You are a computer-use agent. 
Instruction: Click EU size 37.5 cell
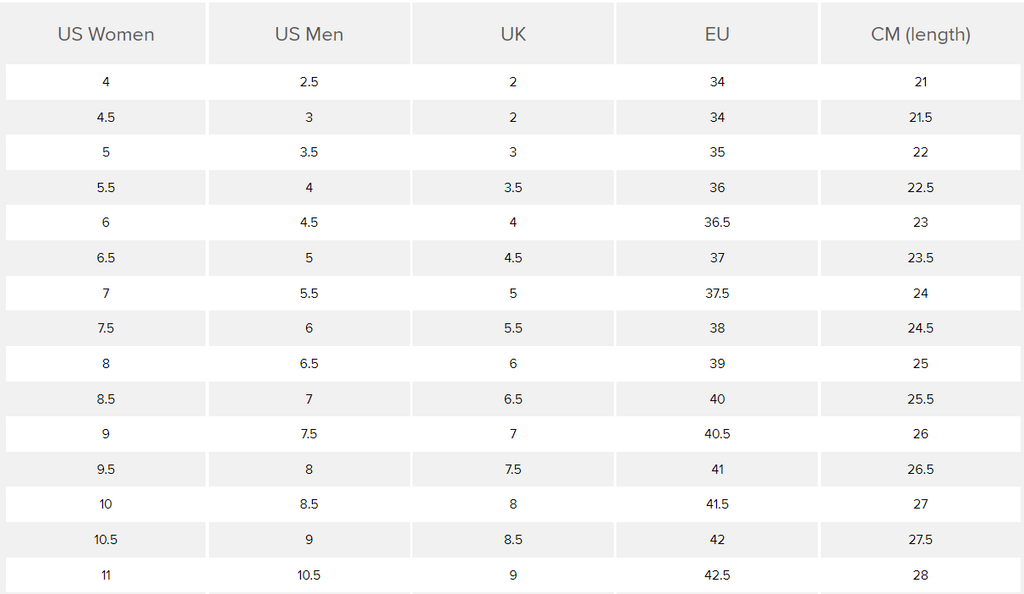coord(717,293)
